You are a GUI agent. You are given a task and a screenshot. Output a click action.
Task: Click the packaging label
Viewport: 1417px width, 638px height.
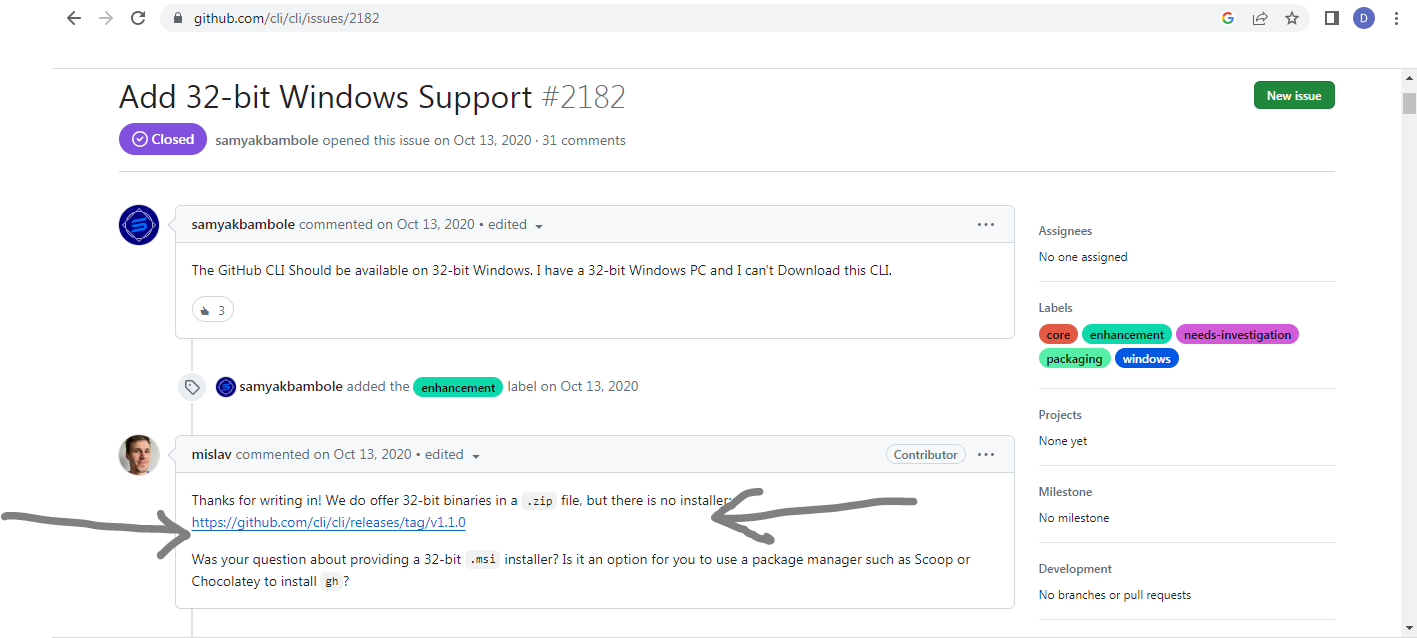1075,359
